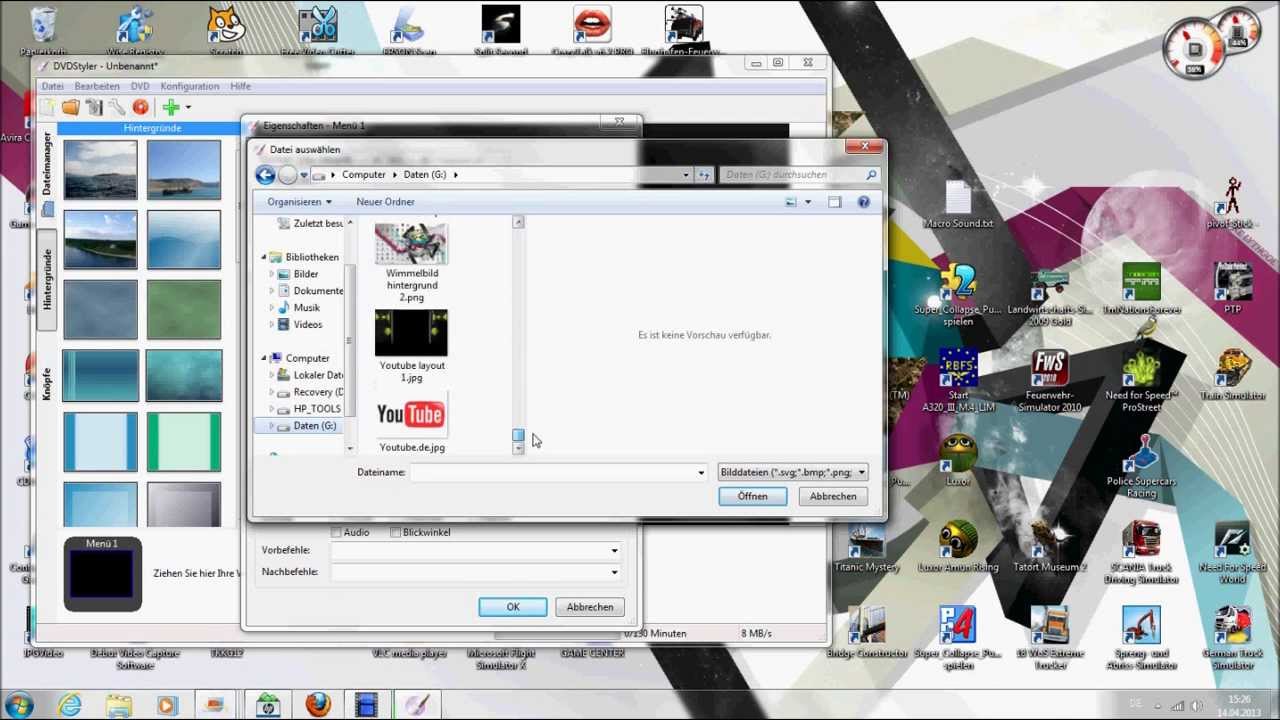Click Internet Explorer in the taskbar
The height and width of the screenshot is (720, 1280).
click(x=69, y=705)
